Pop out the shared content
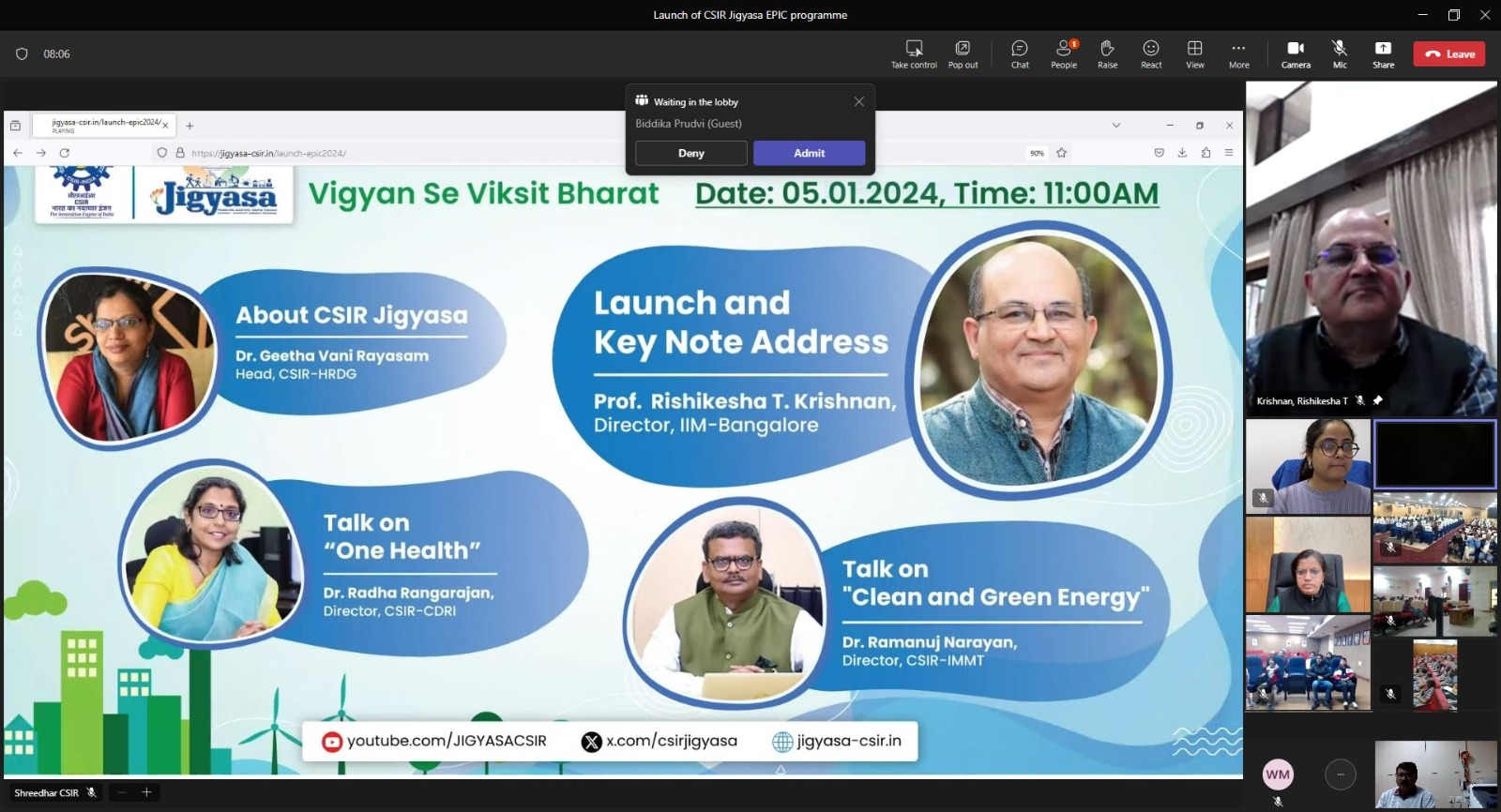The width and height of the screenshot is (1501, 812). coord(963,53)
